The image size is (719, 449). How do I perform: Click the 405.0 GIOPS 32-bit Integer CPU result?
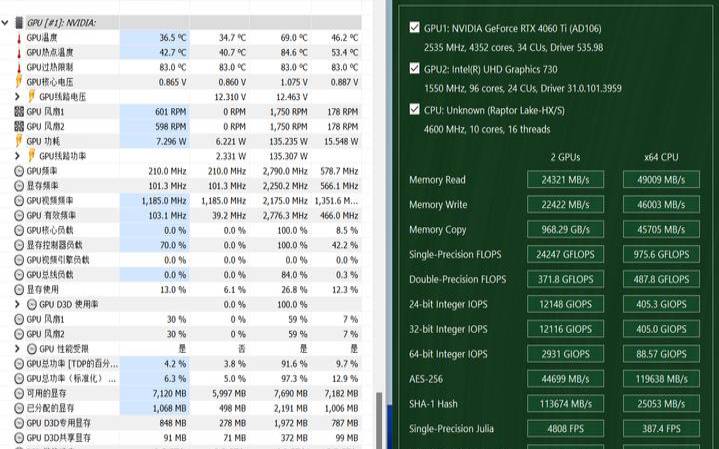point(661,329)
